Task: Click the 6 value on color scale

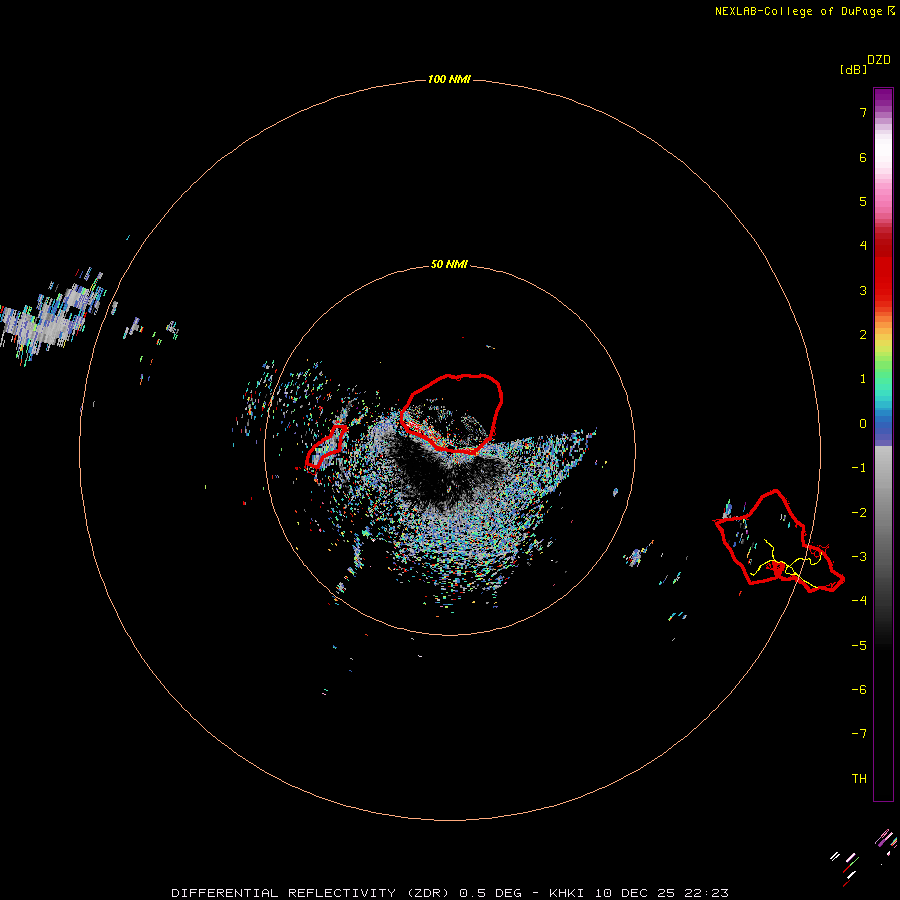Action: [x=863, y=157]
